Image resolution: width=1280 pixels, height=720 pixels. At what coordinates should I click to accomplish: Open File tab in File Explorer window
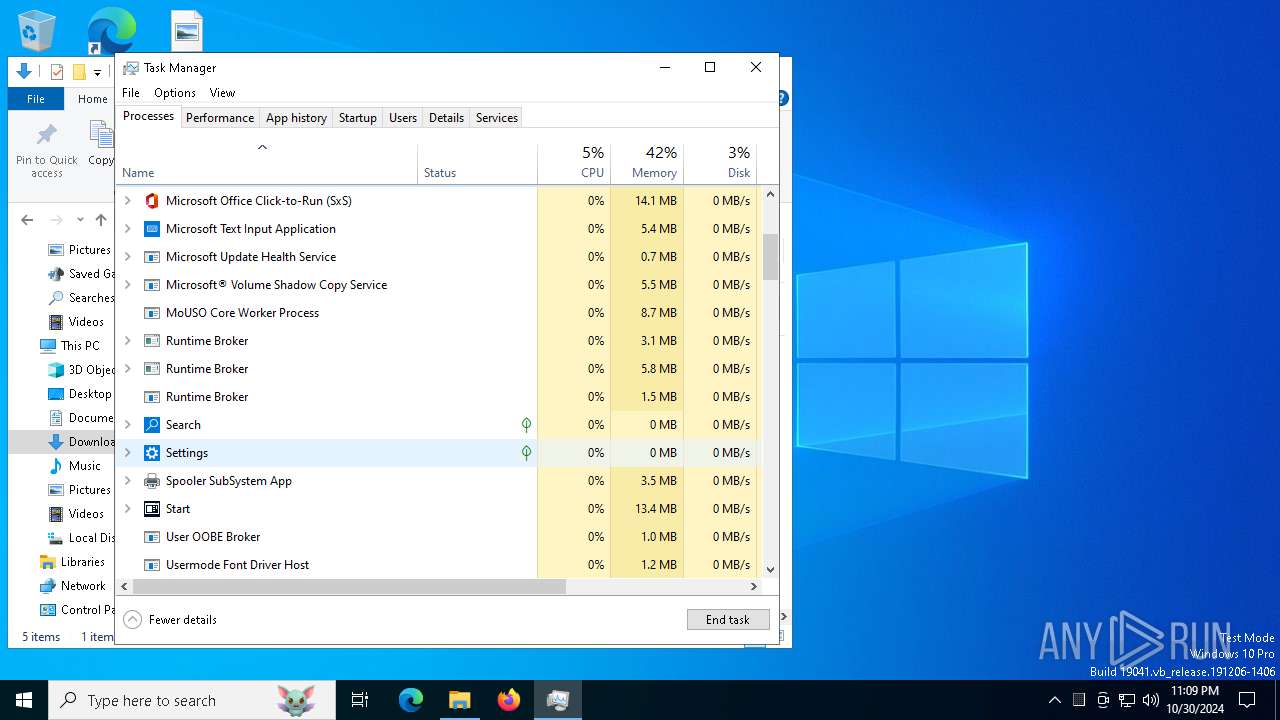point(36,99)
